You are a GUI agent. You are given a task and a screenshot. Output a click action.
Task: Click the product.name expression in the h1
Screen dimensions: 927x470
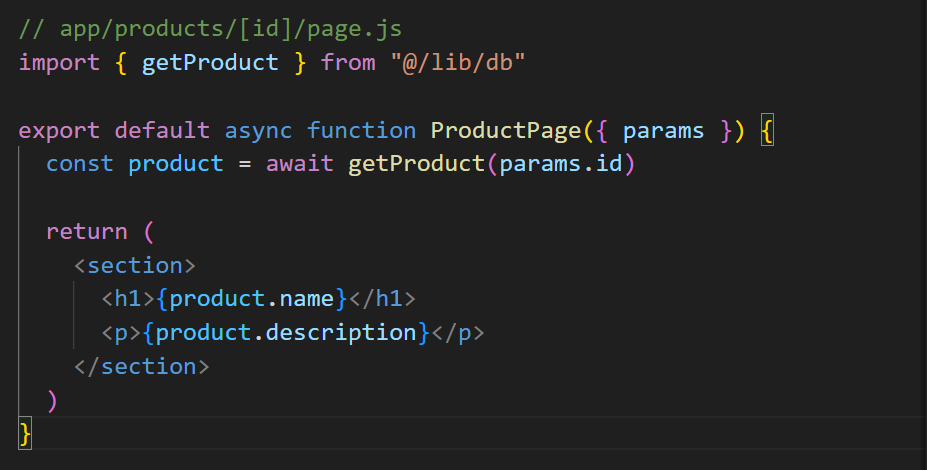pyautogui.click(x=251, y=299)
